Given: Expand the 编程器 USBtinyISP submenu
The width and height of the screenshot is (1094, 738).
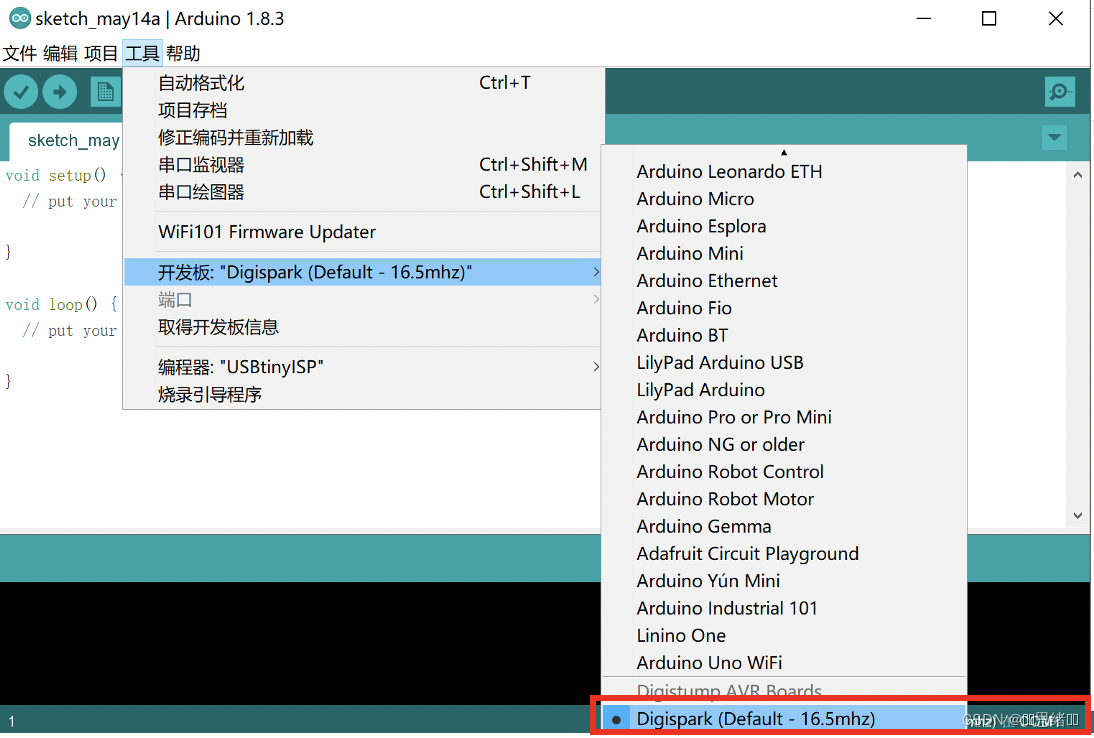Looking at the screenshot, I should [x=363, y=367].
